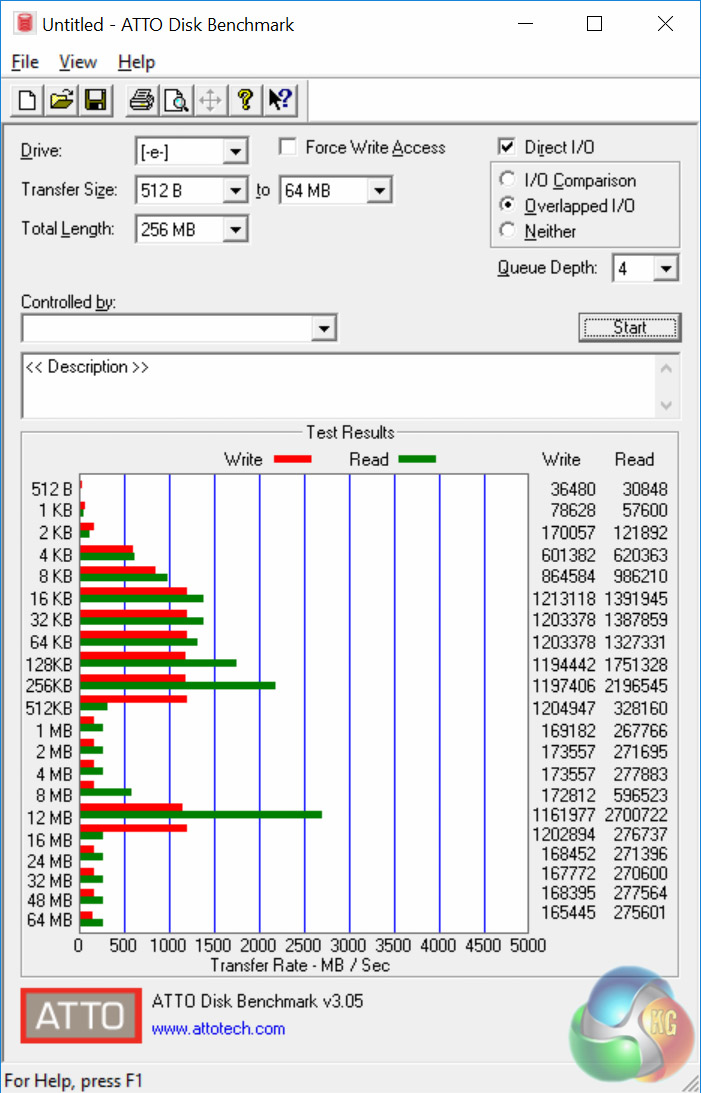Click the Start button
This screenshot has width=701, height=1093.
tap(629, 327)
